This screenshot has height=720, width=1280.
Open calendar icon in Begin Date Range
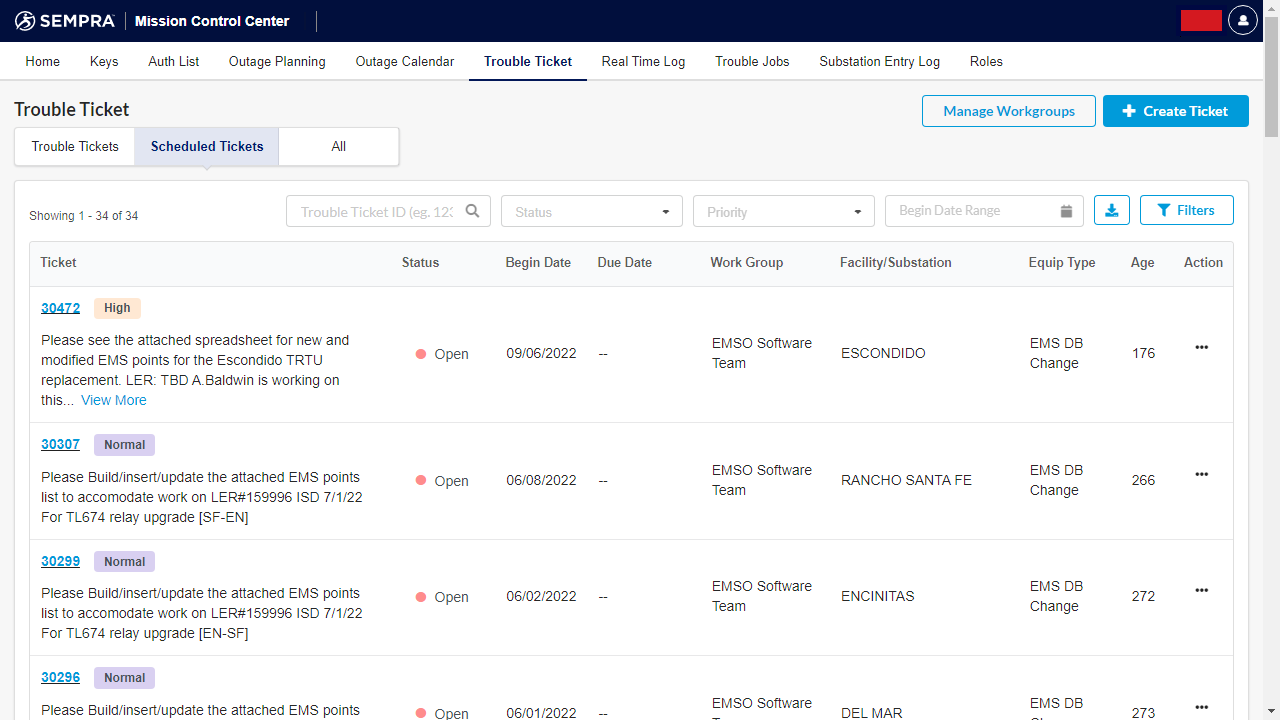click(x=1066, y=211)
